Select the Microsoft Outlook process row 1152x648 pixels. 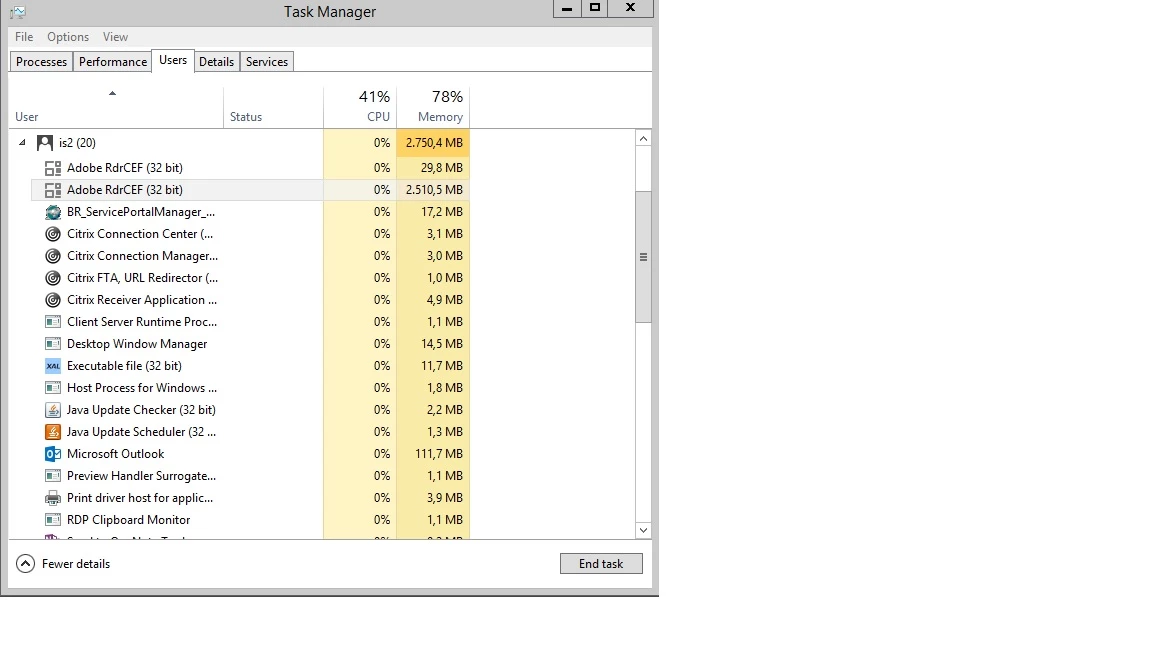click(x=250, y=454)
